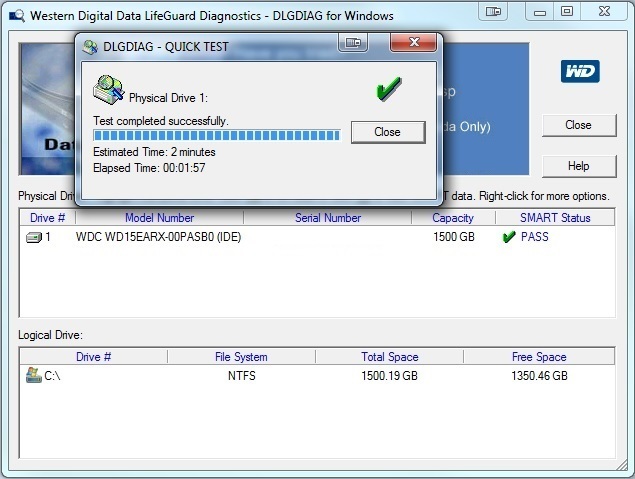Click the C:\ logical drive icon
The height and width of the screenshot is (479, 635).
[x=34, y=375]
